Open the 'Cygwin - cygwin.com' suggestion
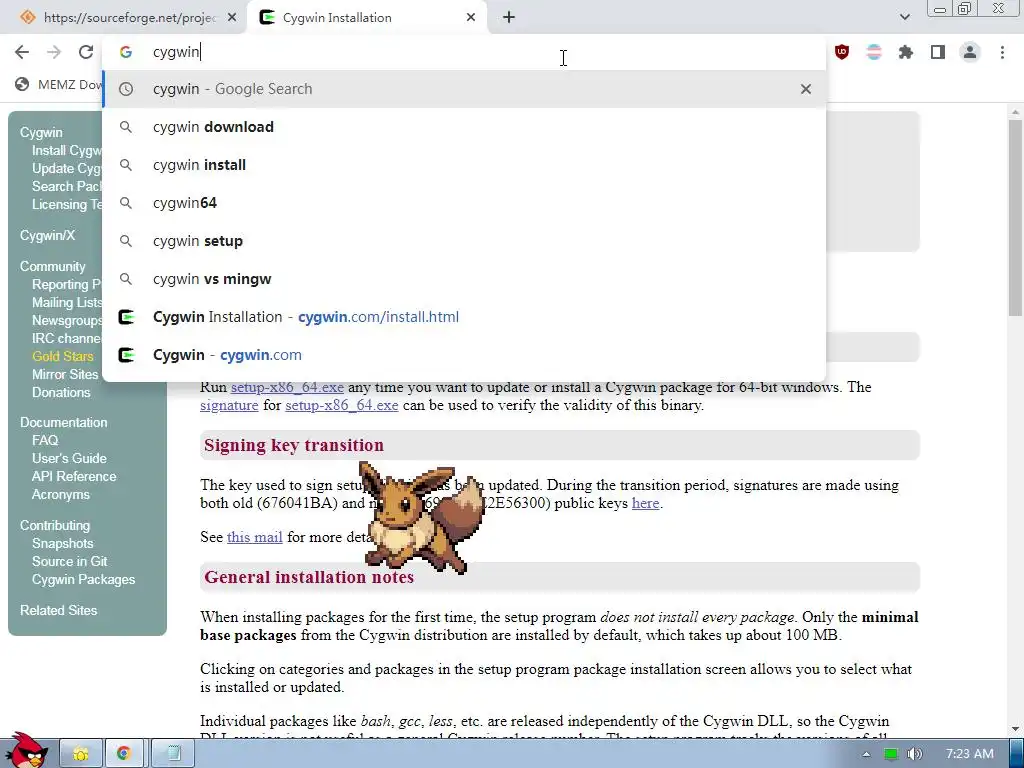 tap(464, 355)
